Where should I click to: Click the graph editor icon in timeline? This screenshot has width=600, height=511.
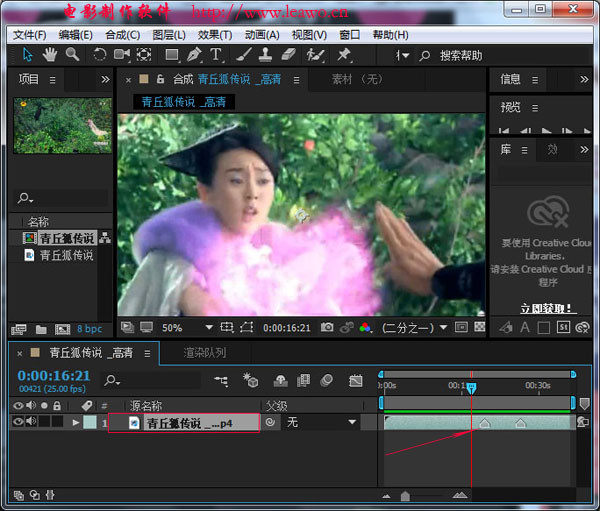(x=355, y=381)
